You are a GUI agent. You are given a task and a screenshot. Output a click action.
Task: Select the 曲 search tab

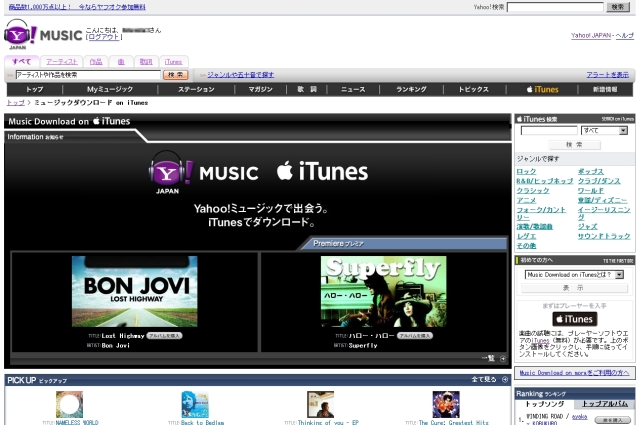pos(121,62)
